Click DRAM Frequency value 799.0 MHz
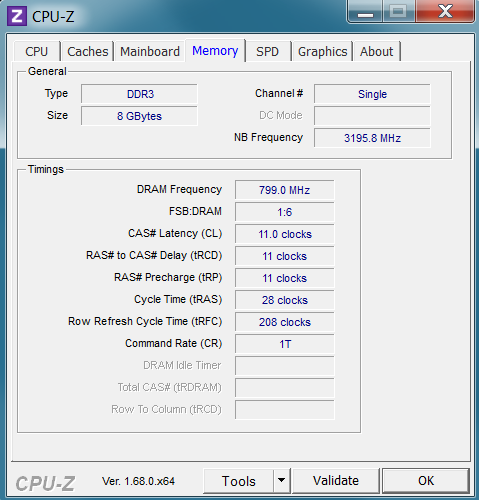 285,190
